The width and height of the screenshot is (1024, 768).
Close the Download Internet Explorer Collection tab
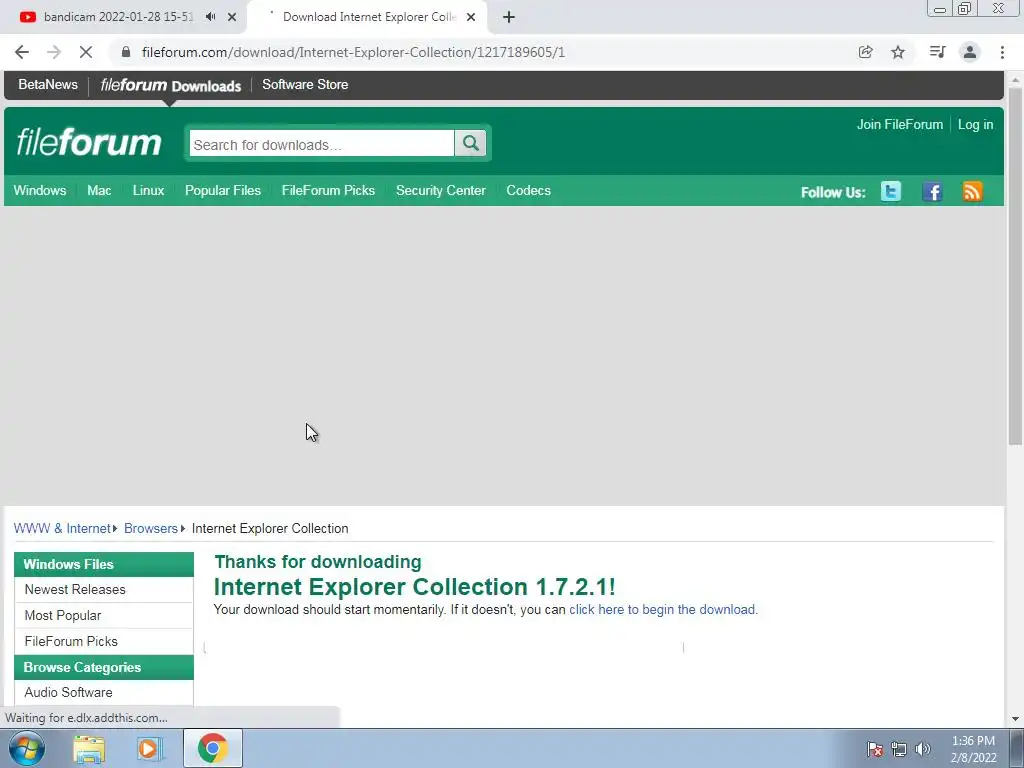pos(471,17)
